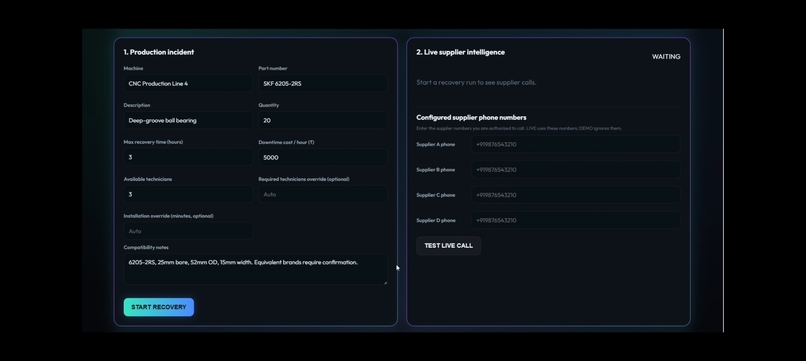Select the Installation override minutes field
This screenshot has height=361, width=806.
(188, 231)
